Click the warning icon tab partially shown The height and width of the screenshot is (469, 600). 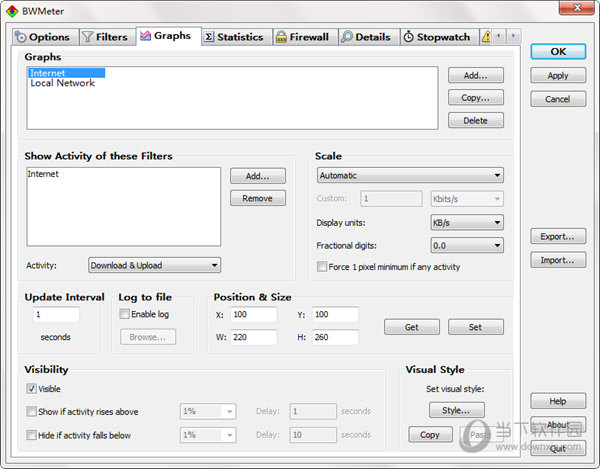coord(486,37)
